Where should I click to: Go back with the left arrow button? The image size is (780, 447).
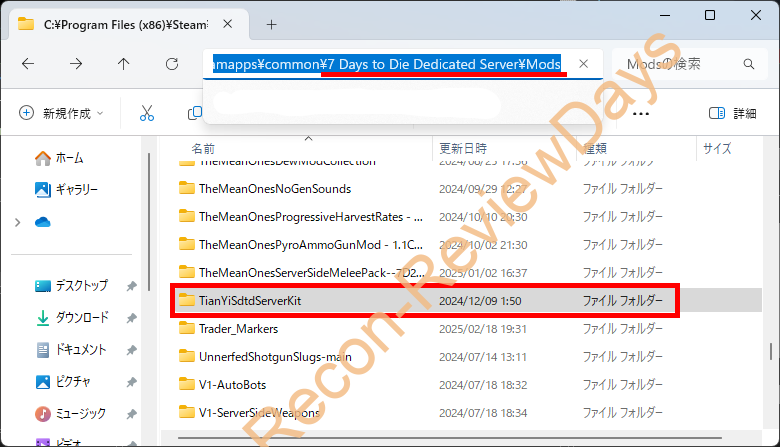[x=28, y=64]
